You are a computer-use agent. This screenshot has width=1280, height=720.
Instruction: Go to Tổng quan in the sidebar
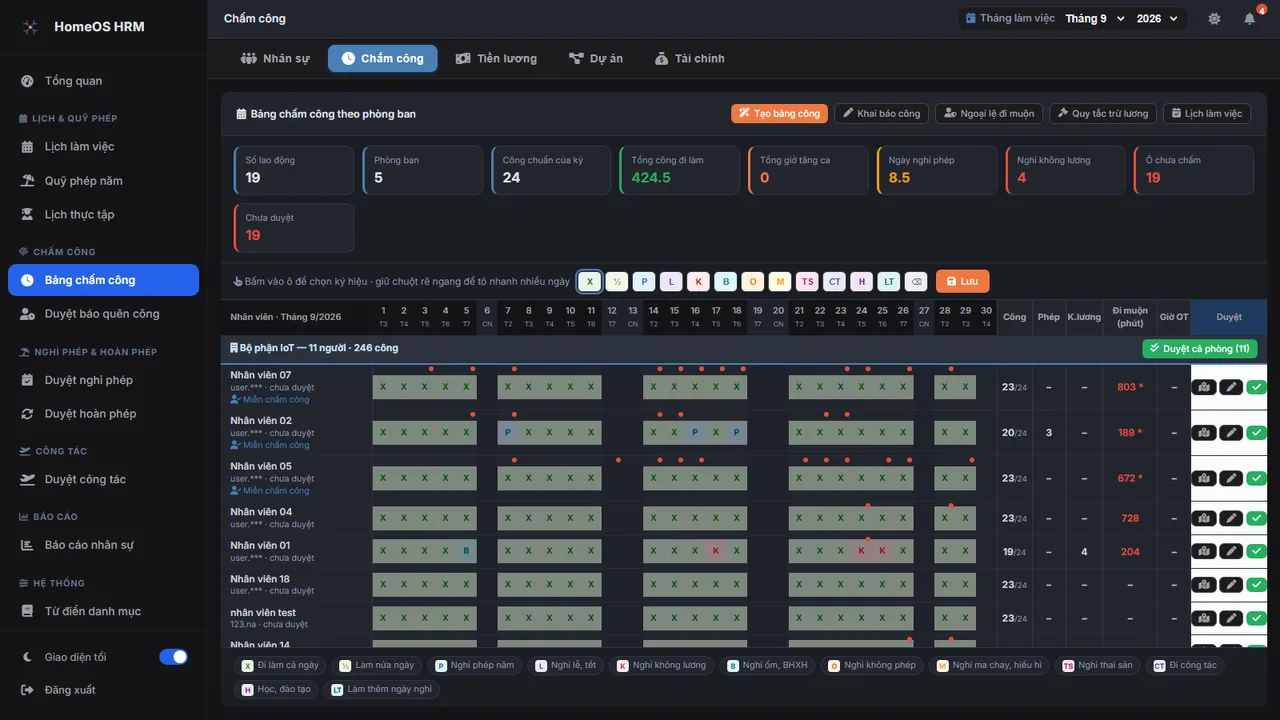[x=103, y=81]
